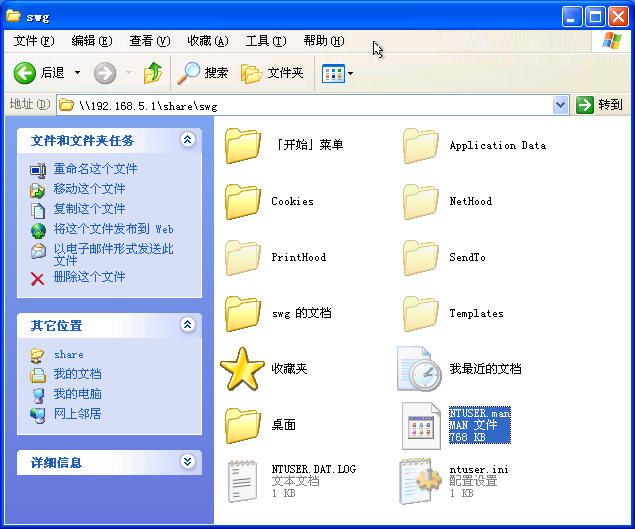Open the Tools (工具) menu
This screenshot has width=635, height=529.
[x=265, y=41]
